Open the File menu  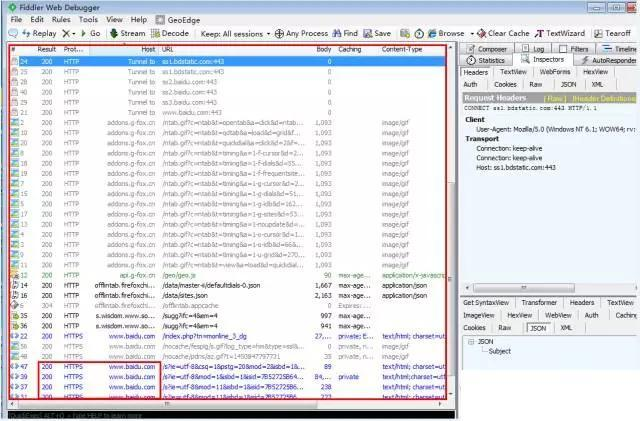(x=16, y=20)
